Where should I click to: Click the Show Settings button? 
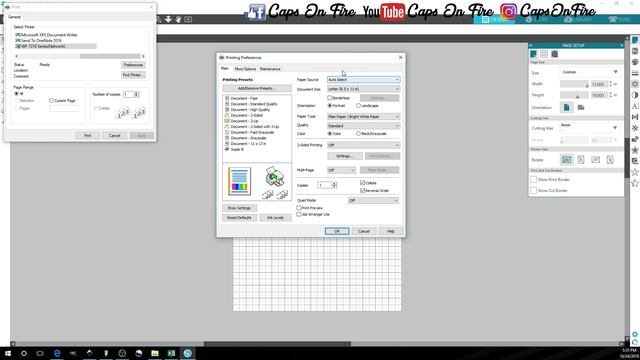pyautogui.click(x=239, y=208)
